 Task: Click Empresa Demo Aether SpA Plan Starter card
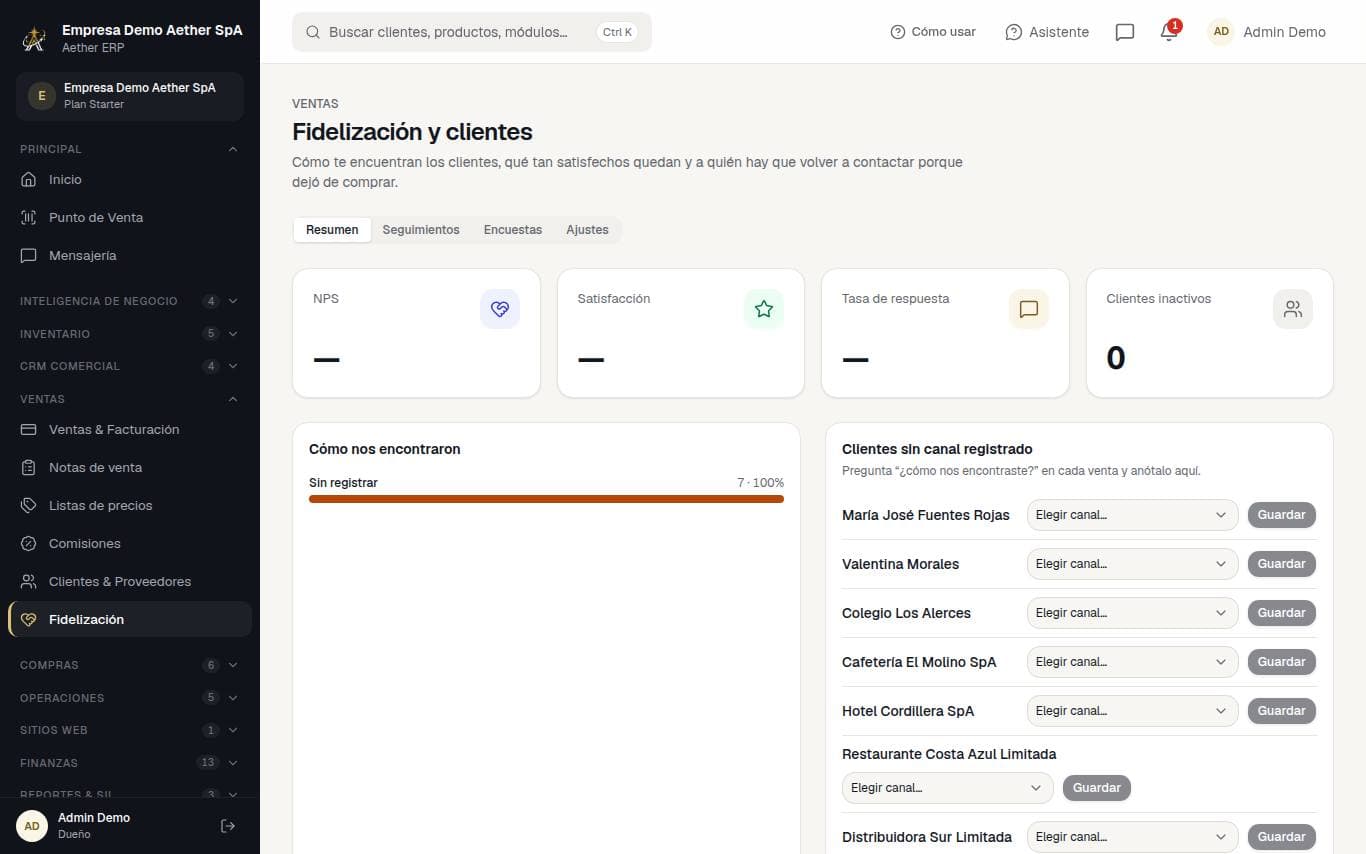coord(130,96)
